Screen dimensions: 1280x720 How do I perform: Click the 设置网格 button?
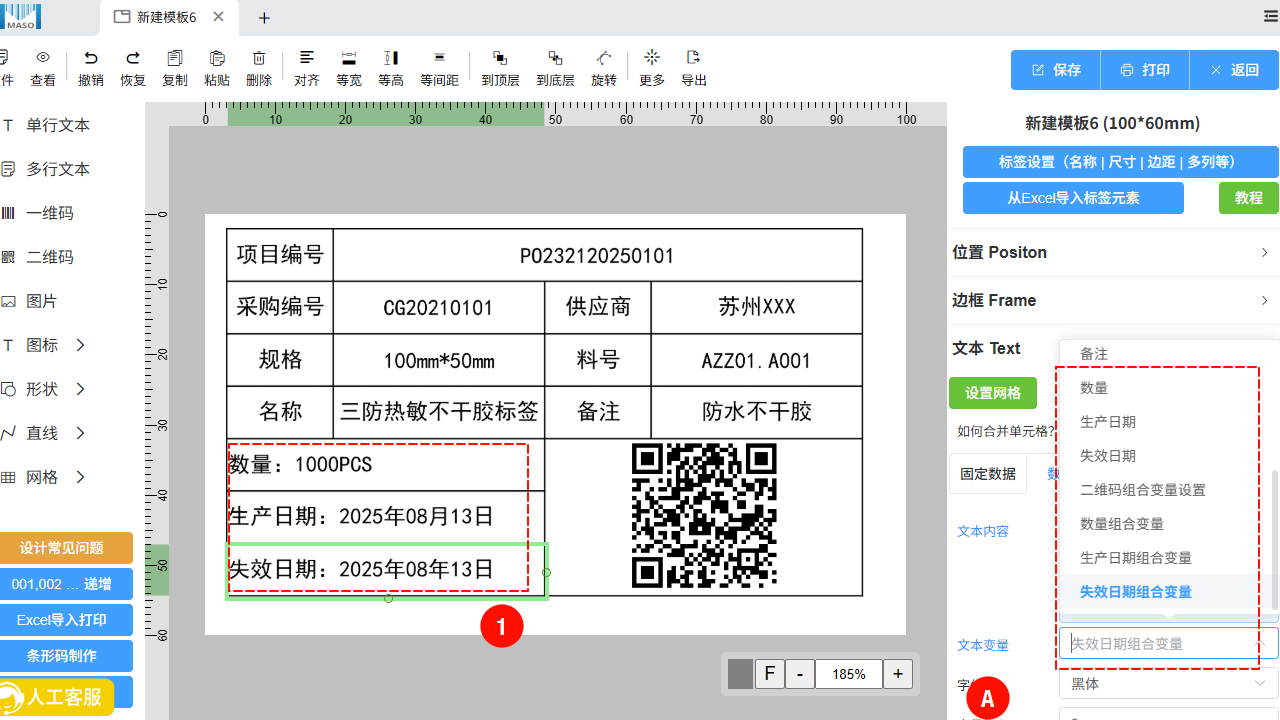[x=993, y=393]
